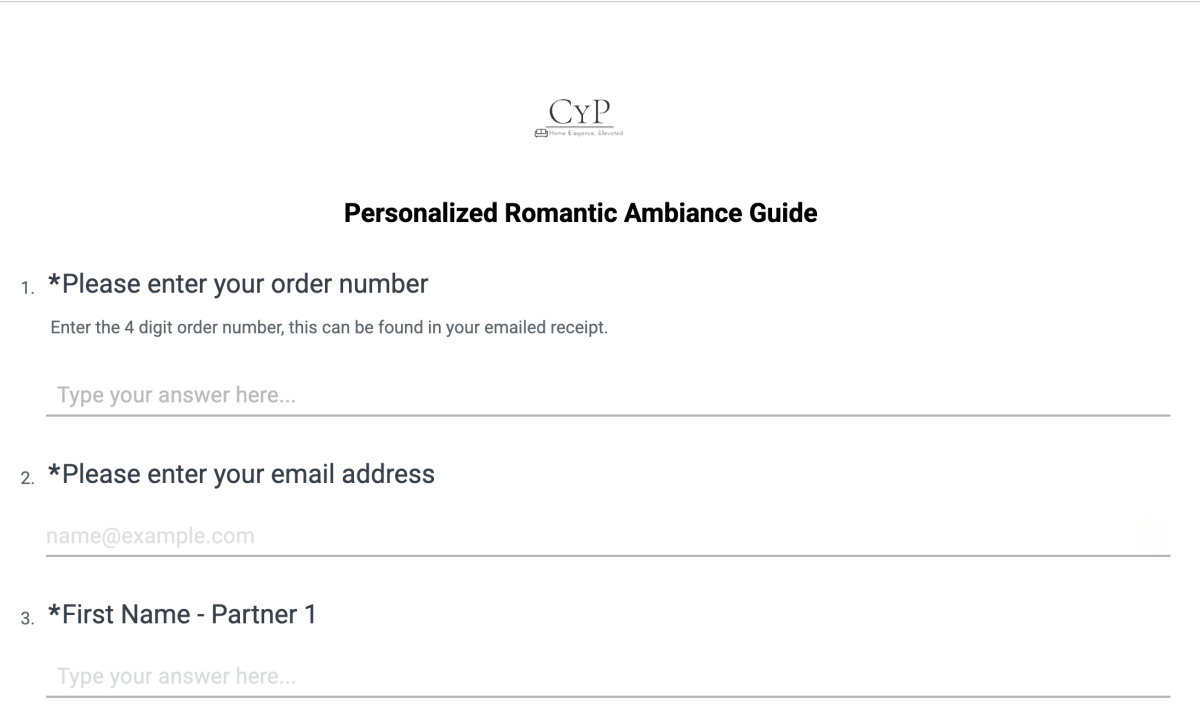The height and width of the screenshot is (705, 1200).
Task: Click the required asterisk on order number question
Action: (x=54, y=282)
